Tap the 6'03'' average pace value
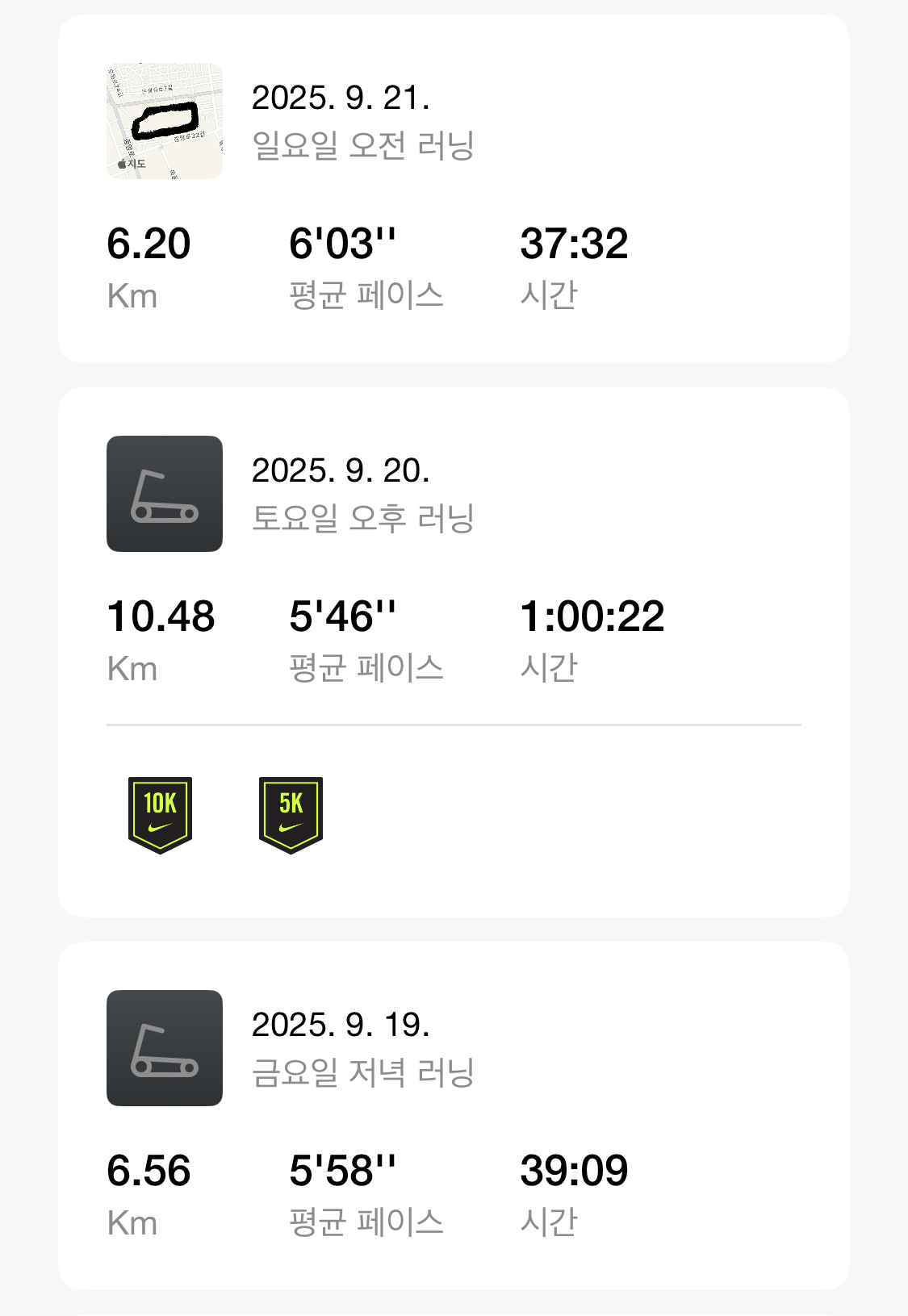The height and width of the screenshot is (1316, 908). click(x=342, y=244)
